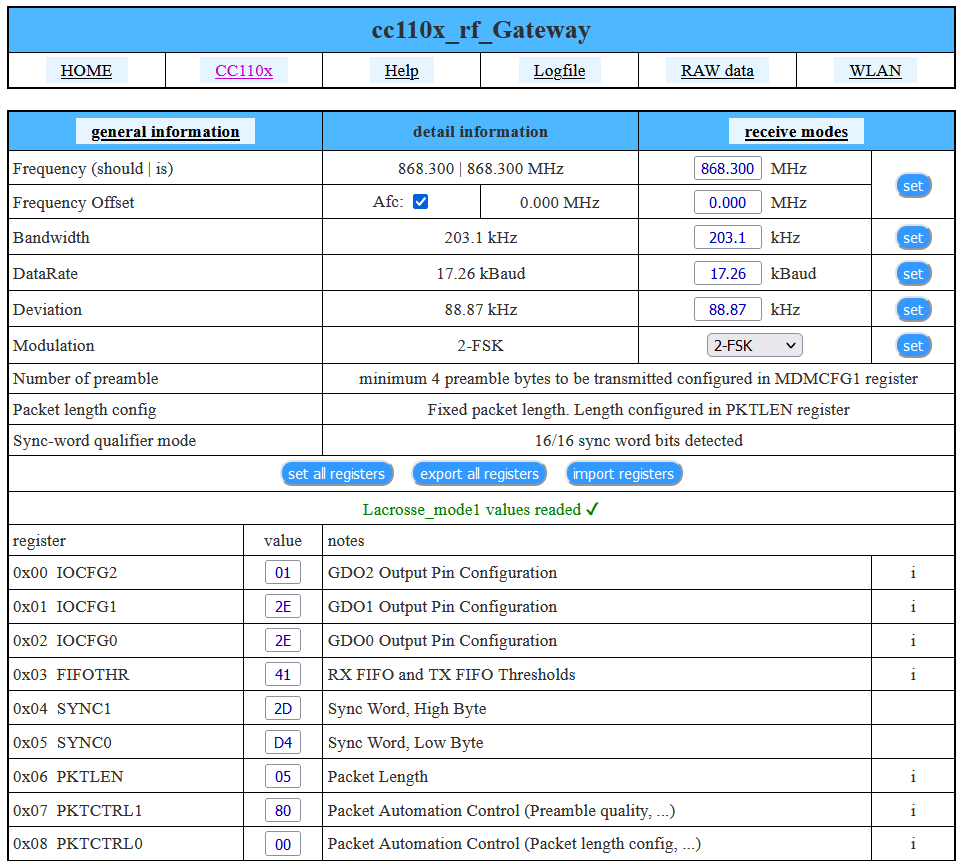
Task: Click the FIFOTHR register value field 41
Action: point(283,675)
